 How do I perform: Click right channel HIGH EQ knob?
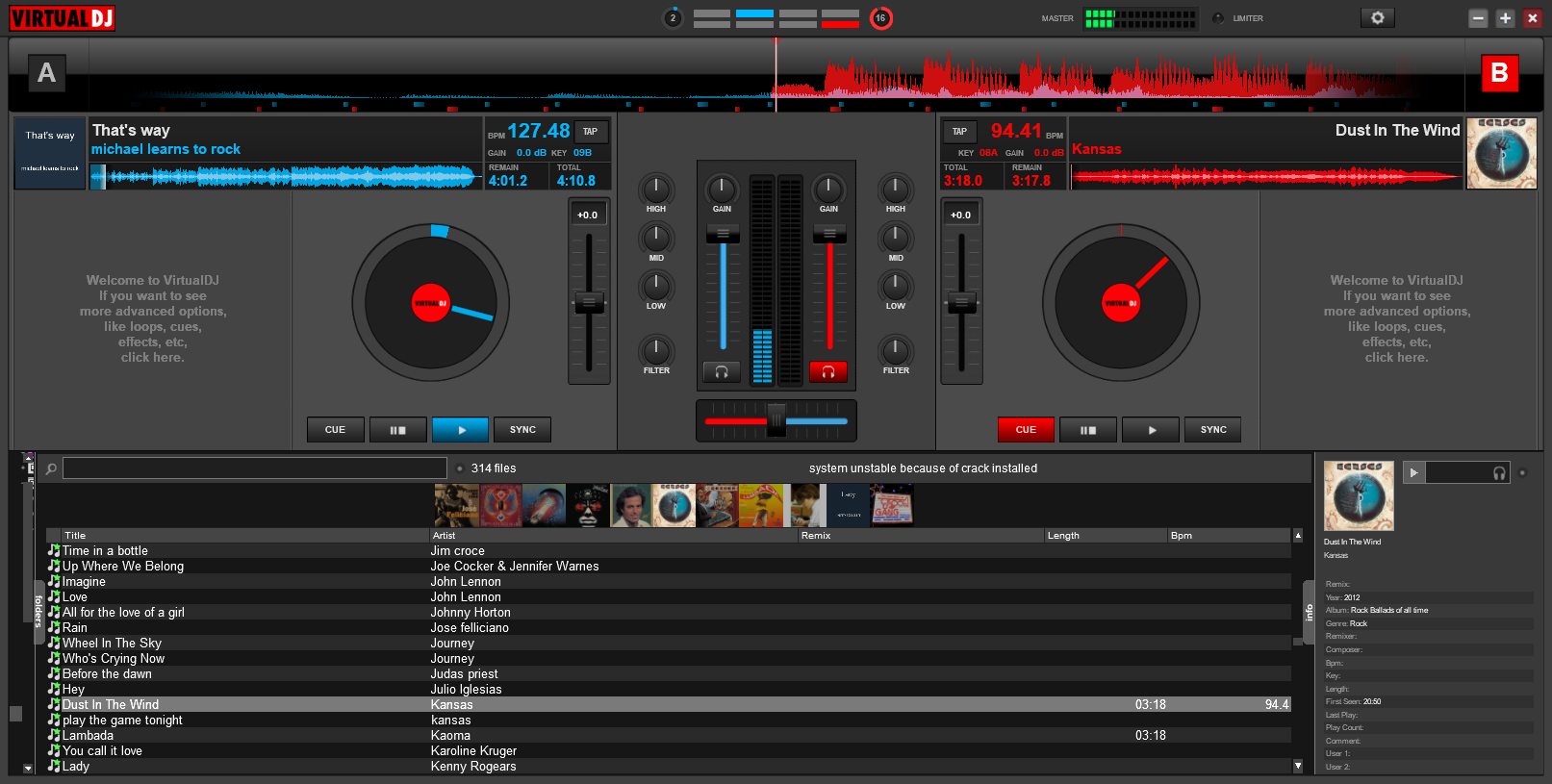pyautogui.click(x=895, y=189)
